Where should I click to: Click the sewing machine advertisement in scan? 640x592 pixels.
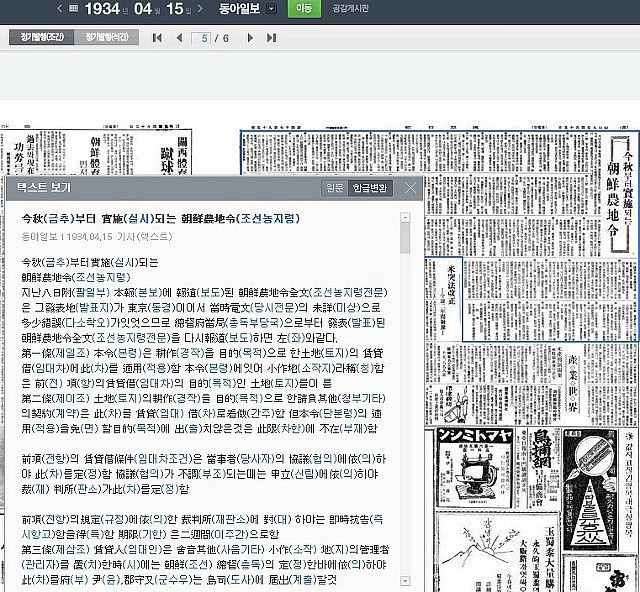click(473, 467)
